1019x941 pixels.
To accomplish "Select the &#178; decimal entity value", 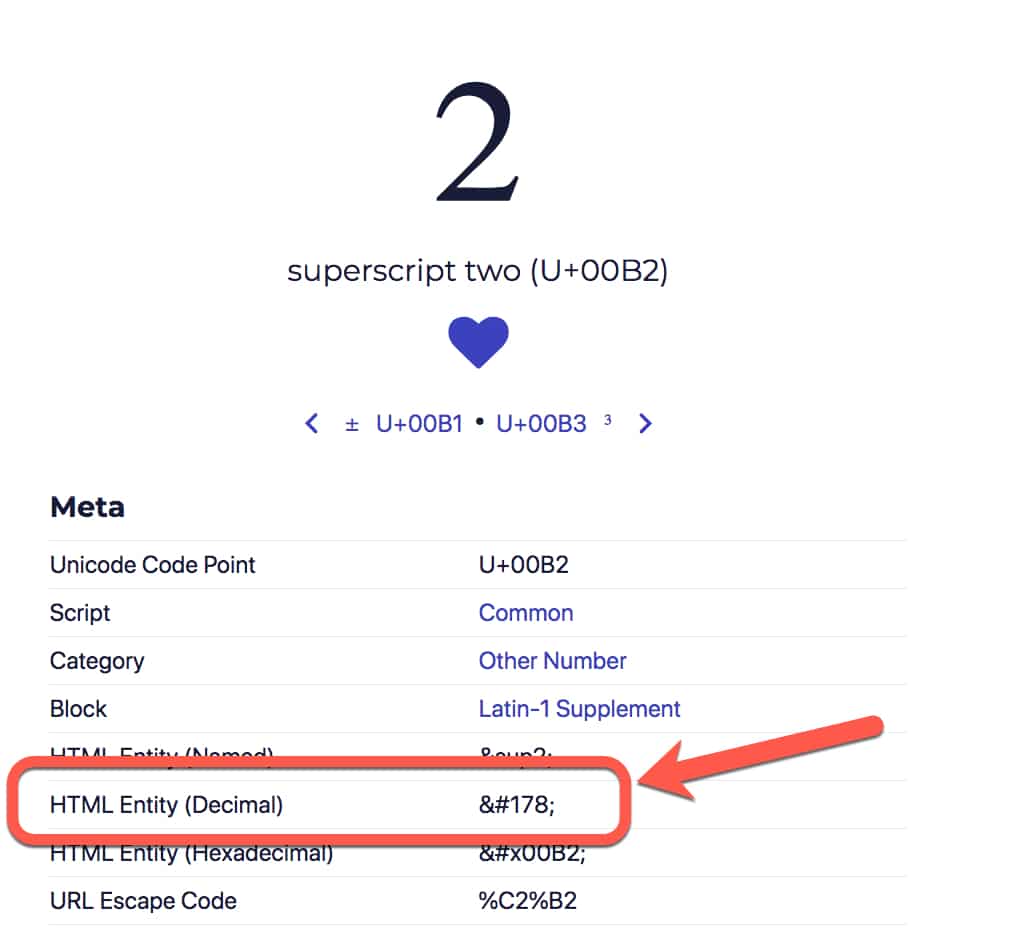I will click(517, 805).
